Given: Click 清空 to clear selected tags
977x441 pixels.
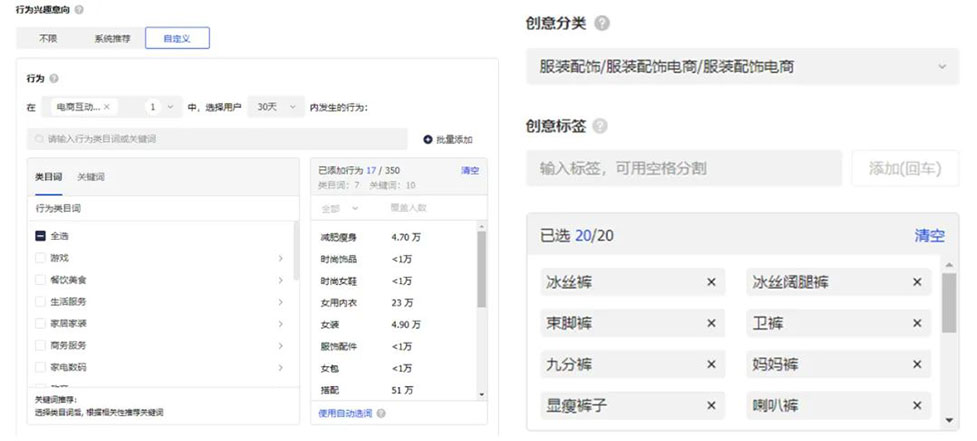Looking at the screenshot, I should [928, 236].
